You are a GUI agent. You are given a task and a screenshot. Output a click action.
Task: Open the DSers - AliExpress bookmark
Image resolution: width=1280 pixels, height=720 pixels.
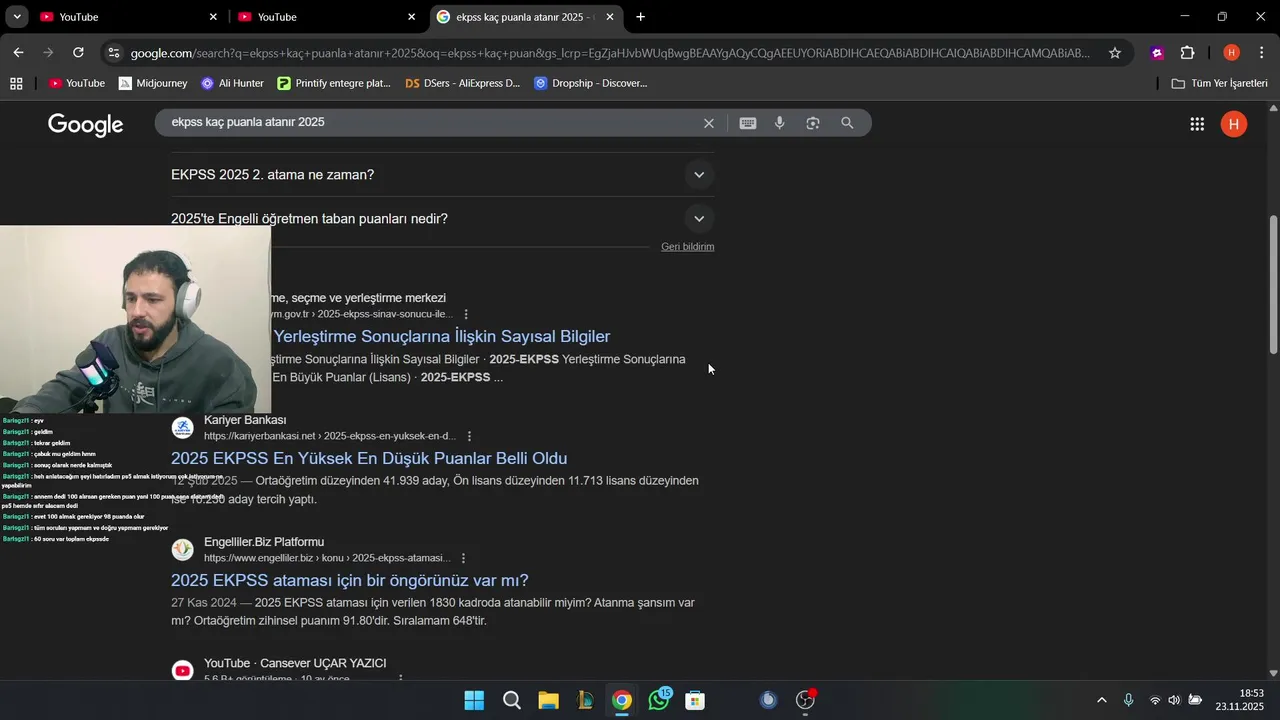click(x=463, y=84)
